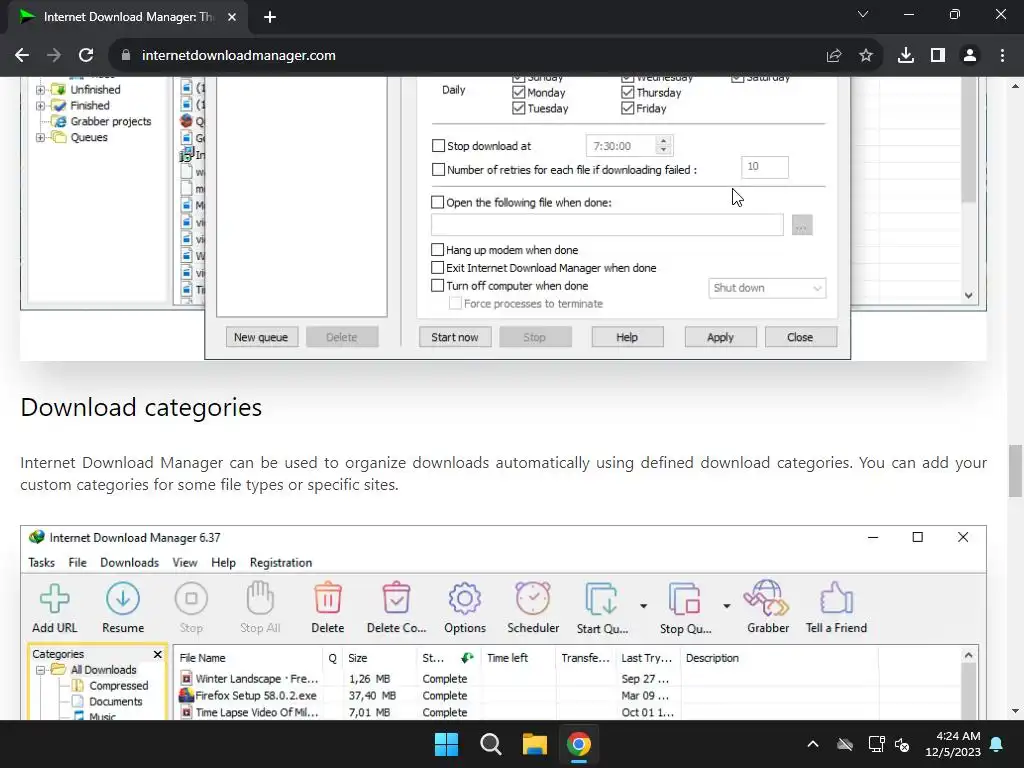Open Chrome three-dot menu

click(x=1002, y=56)
